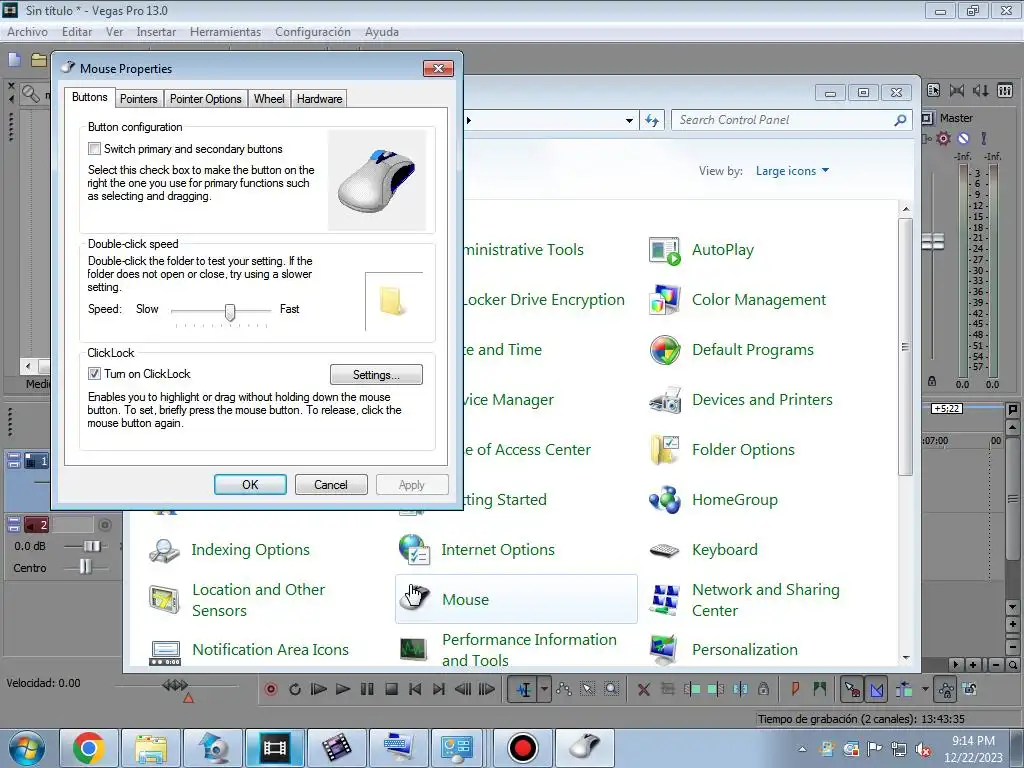
Task: Select the Hardware tab
Action: 319,99
